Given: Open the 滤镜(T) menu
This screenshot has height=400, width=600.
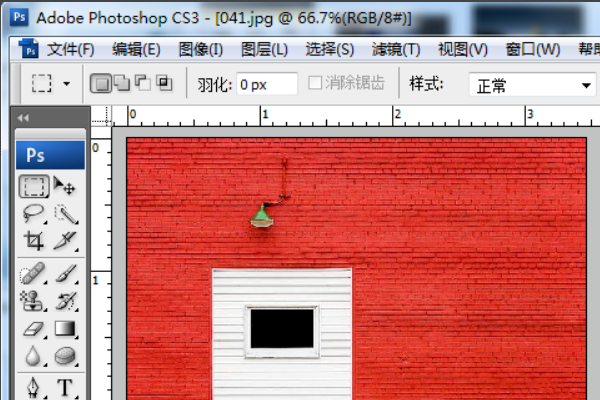Looking at the screenshot, I should pos(396,49).
